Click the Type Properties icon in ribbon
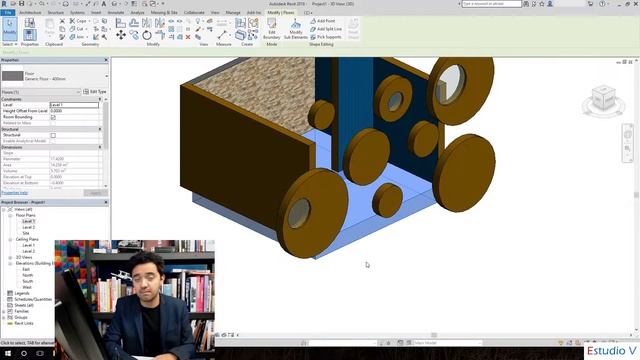 [29, 22]
